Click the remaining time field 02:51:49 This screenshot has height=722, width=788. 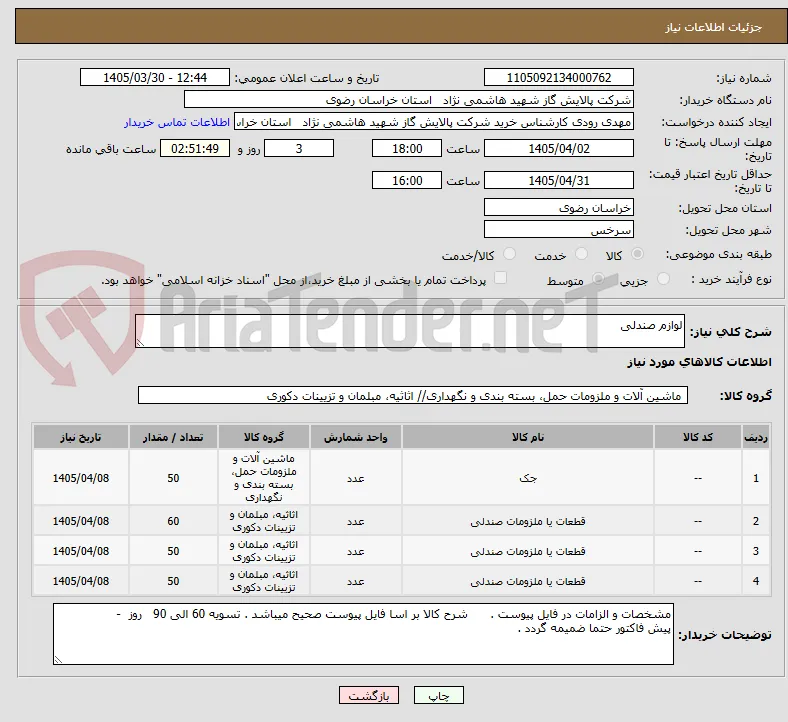pyautogui.click(x=195, y=149)
